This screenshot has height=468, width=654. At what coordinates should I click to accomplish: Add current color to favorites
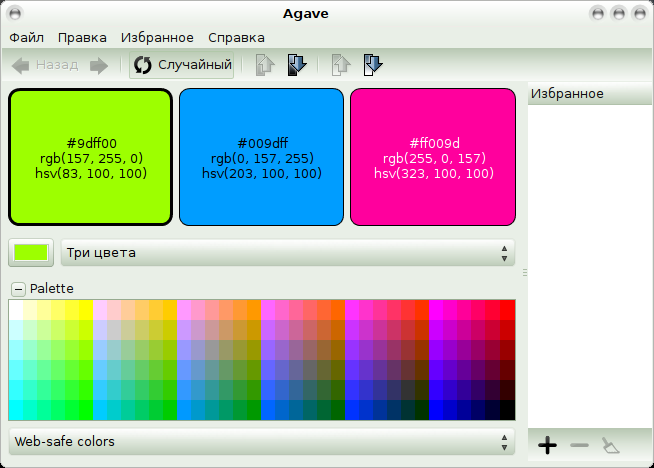(547, 445)
